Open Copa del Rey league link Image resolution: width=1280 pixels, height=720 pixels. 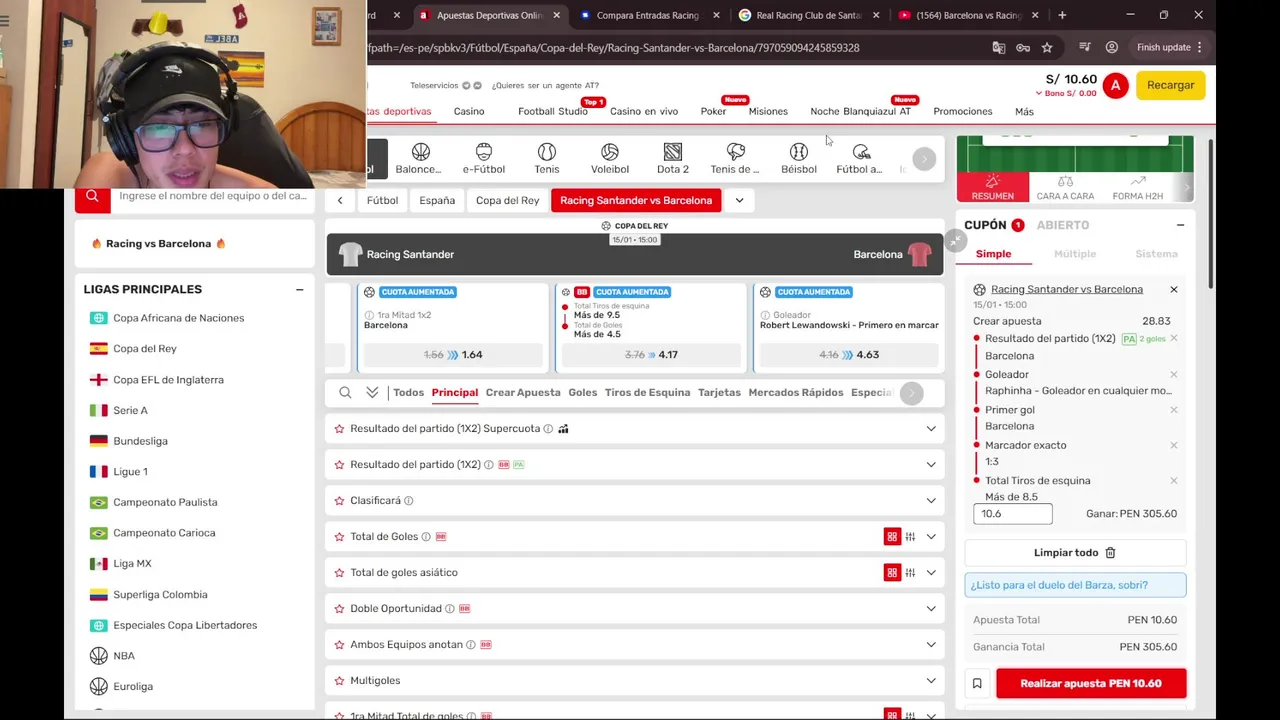click(145, 349)
